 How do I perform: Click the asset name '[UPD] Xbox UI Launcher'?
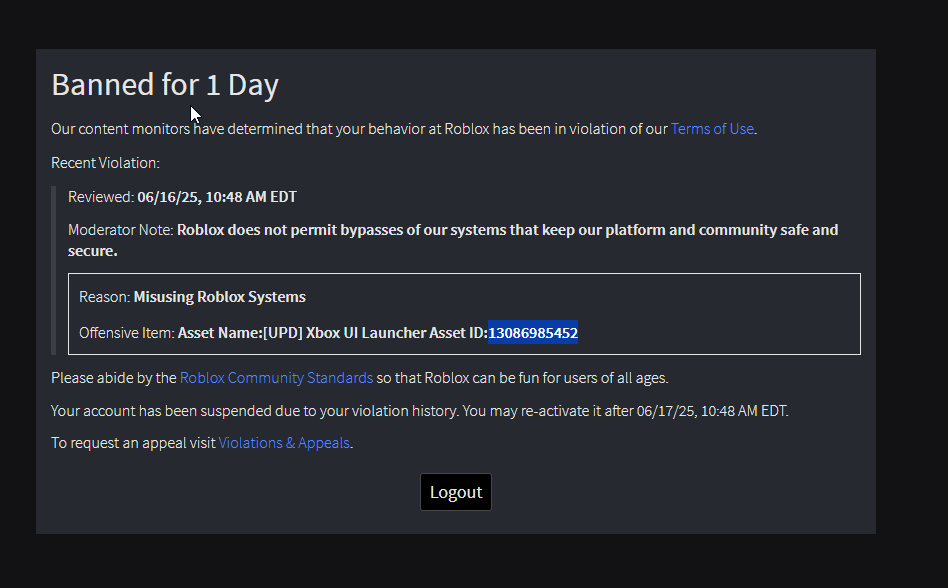(x=344, y=333)
